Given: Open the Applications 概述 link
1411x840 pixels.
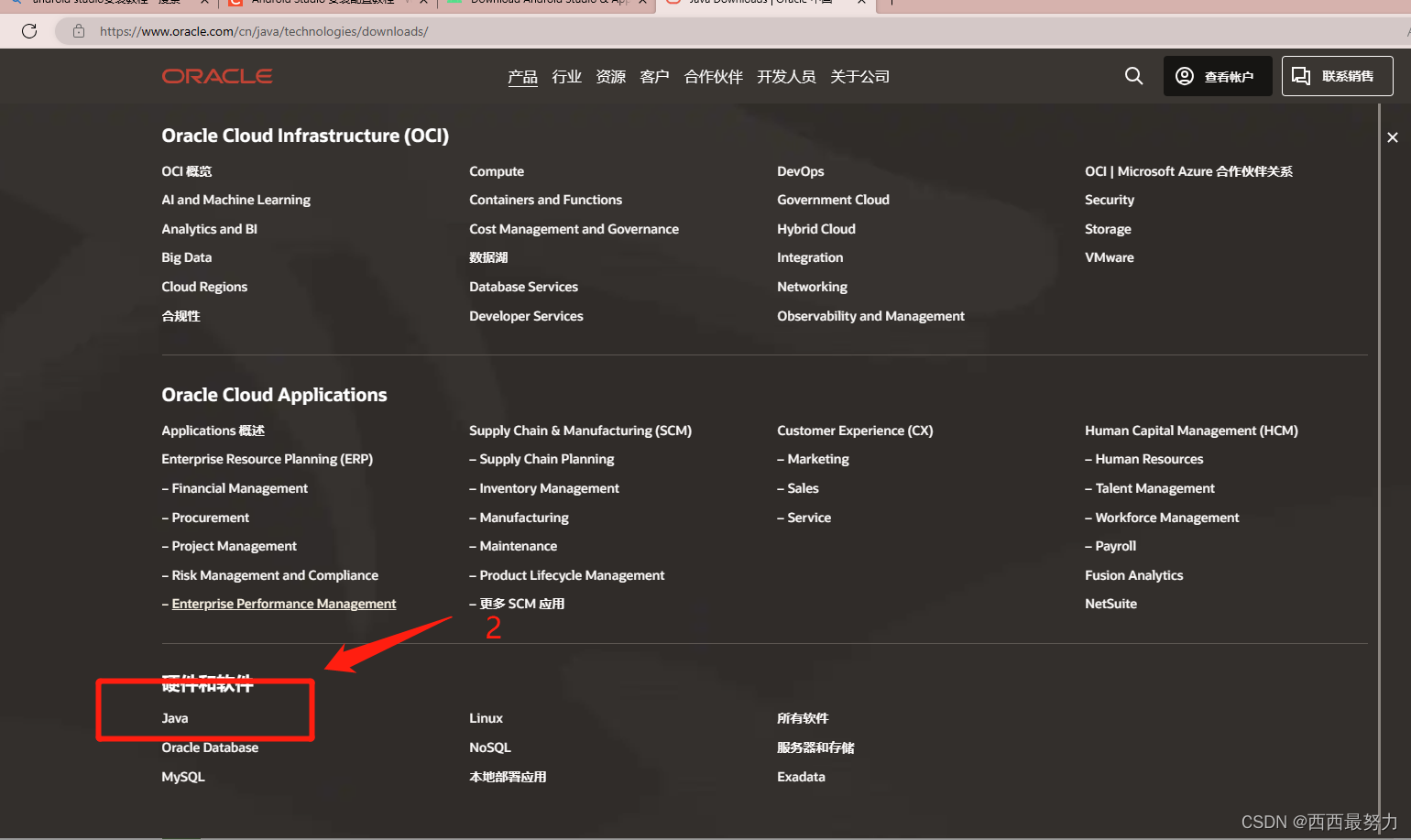Looking at the screenshot, I should tap(213, 431).
